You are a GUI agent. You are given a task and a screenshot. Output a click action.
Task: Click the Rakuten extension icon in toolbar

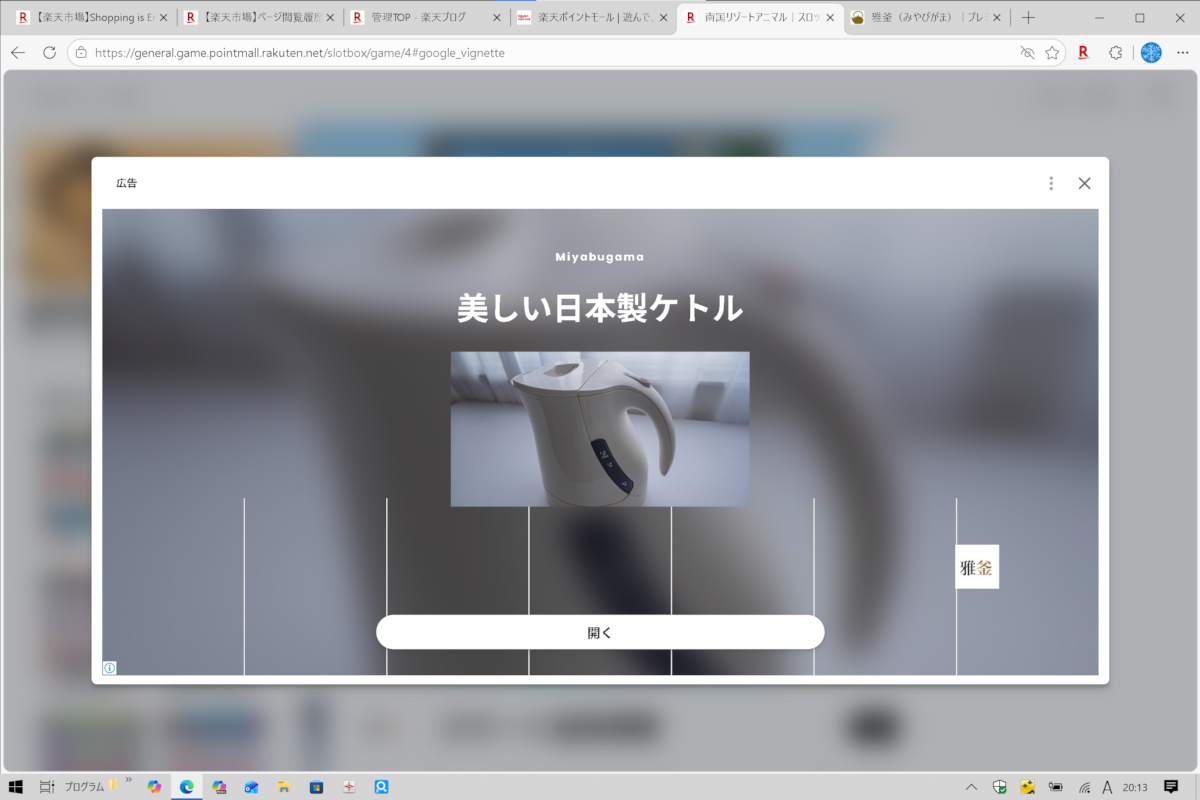coord(1083,52)
